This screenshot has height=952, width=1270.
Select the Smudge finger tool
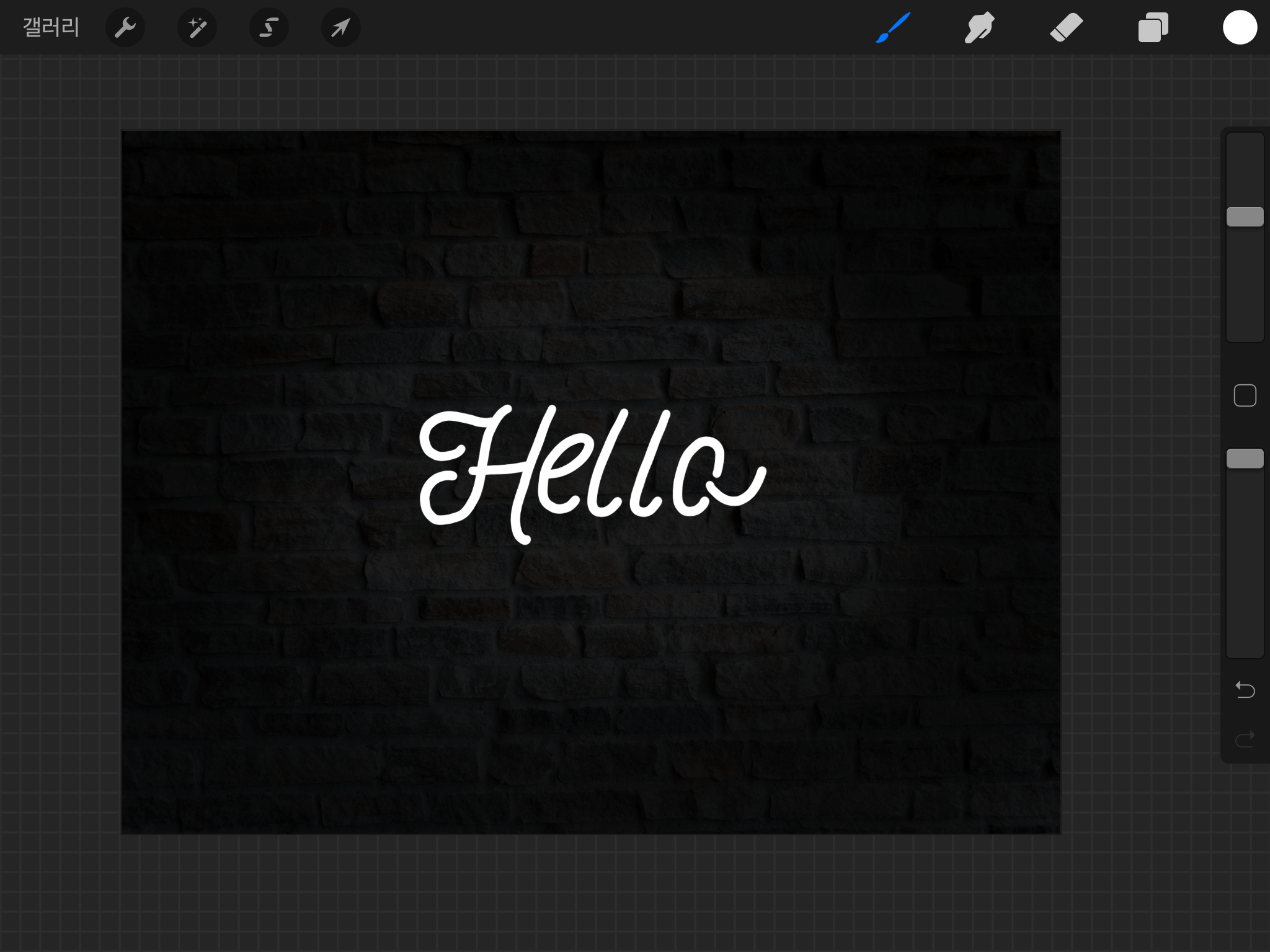pos(979,28)
